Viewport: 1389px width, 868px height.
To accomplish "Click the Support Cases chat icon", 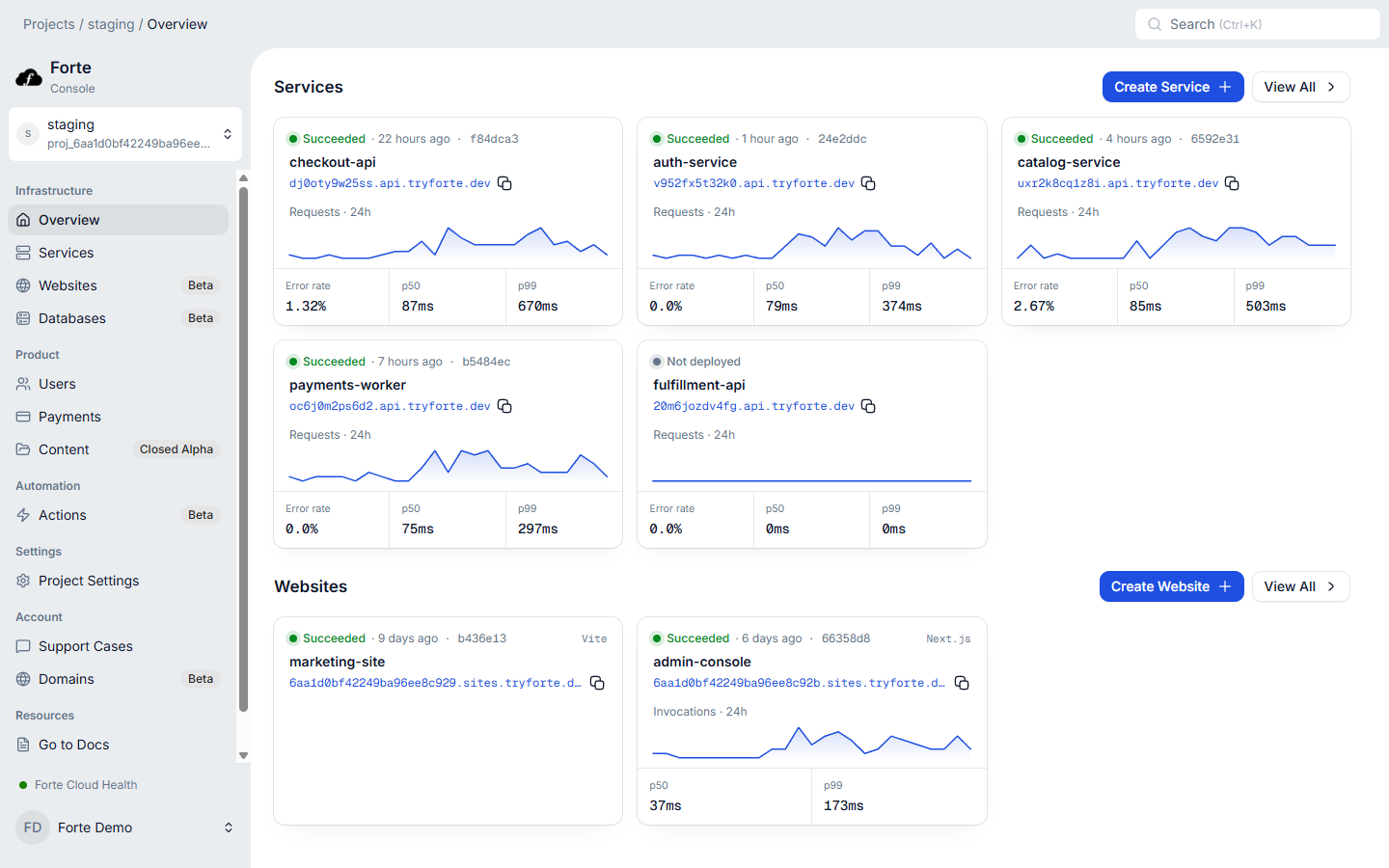I will (x=23, y=646).
